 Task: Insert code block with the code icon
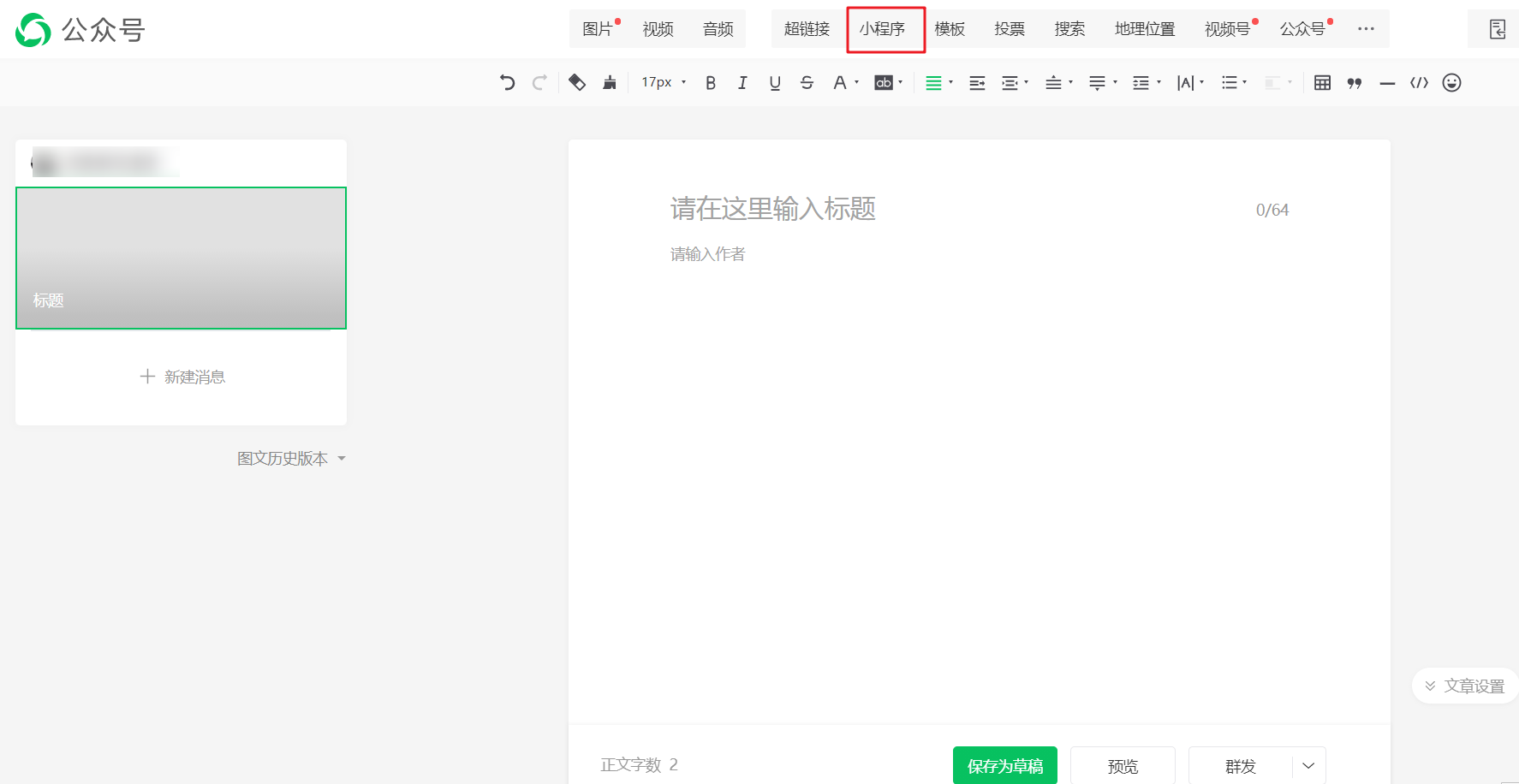[x=1419, y=83]
